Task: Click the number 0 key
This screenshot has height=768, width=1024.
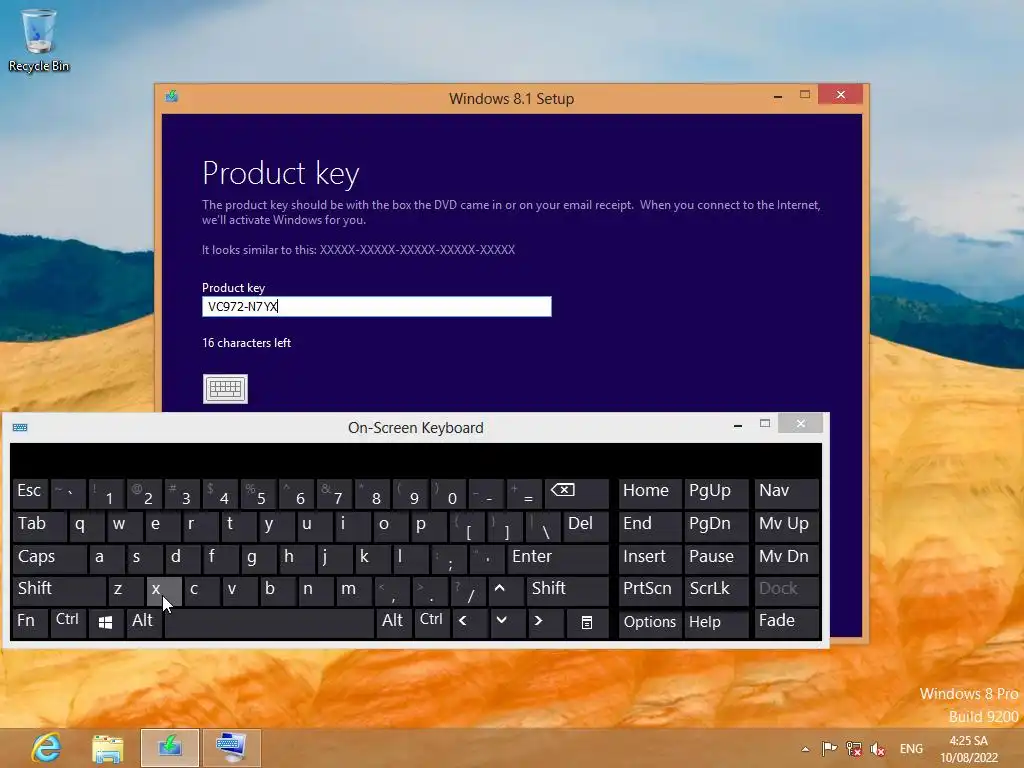Action: point(448,493)
